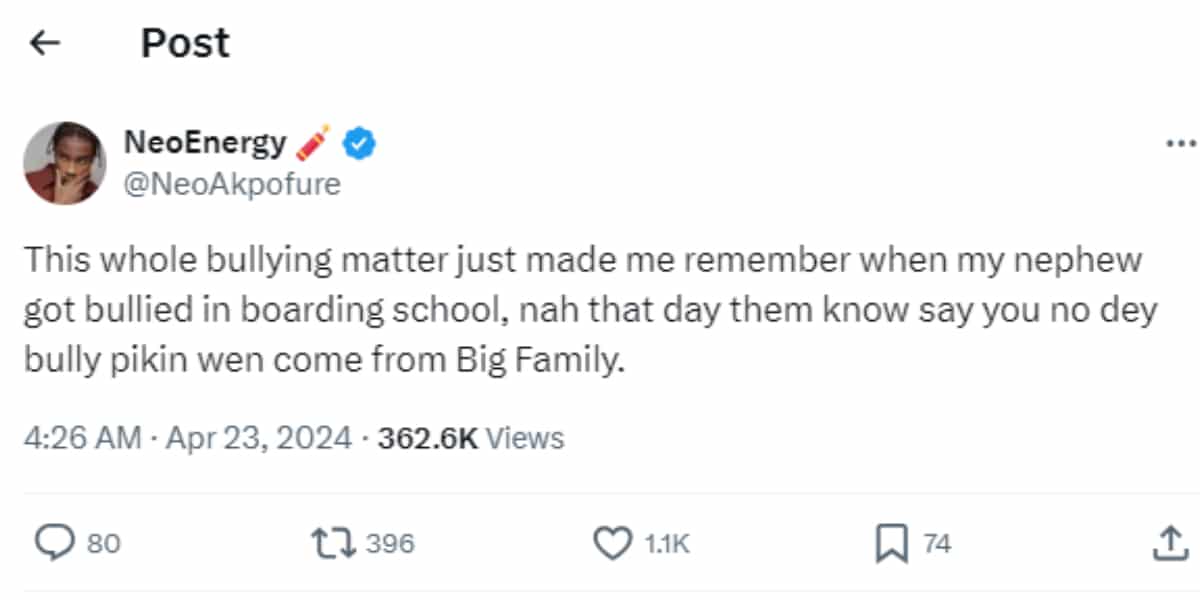Click the blue verified badge

pos(360,144)
